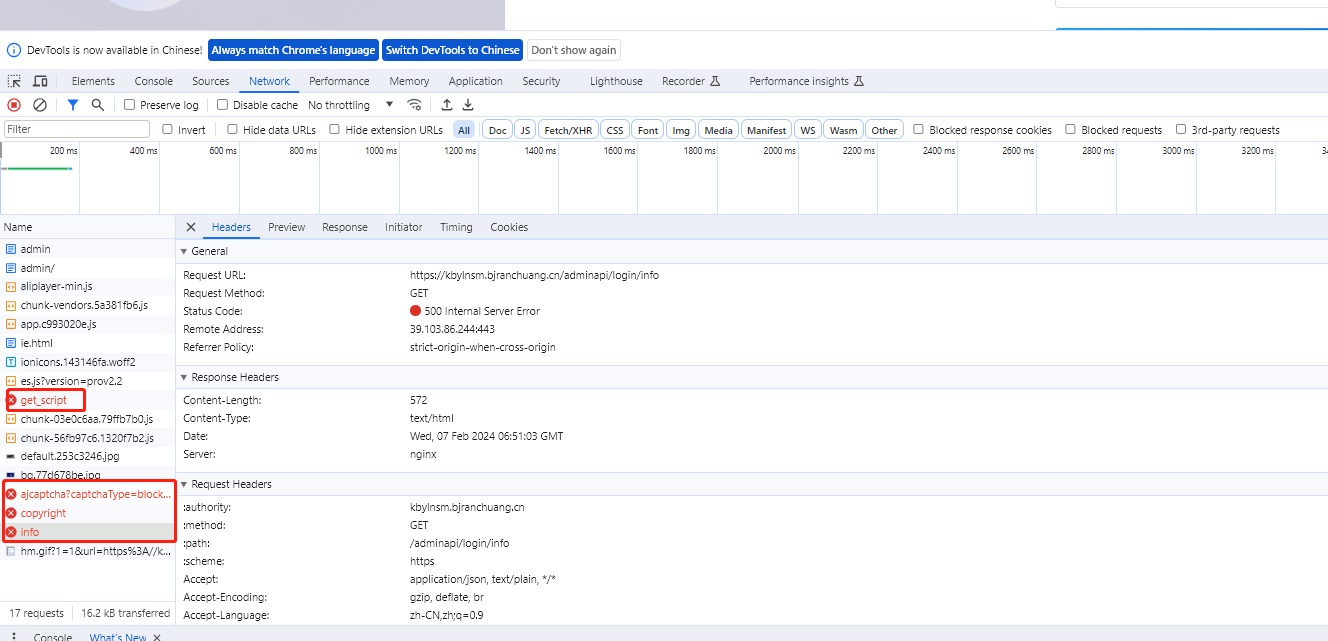The width and height of the screenshot is (1328, 641).
Task: Open the DevTools drawer menu dots
Action: (x=14, y=636)
